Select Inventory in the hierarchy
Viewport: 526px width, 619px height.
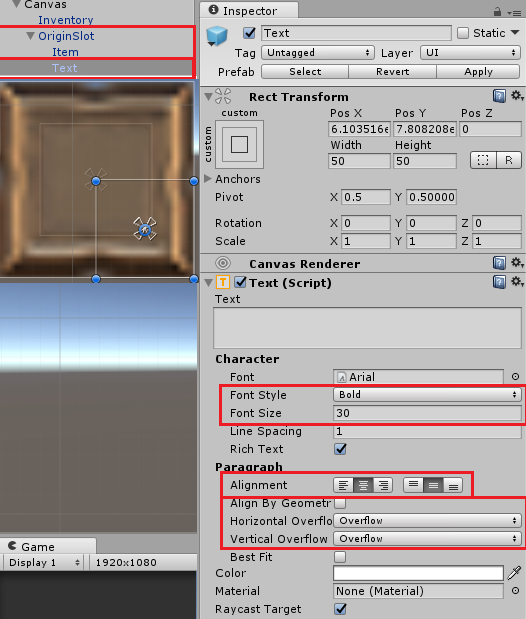[66, 20]
